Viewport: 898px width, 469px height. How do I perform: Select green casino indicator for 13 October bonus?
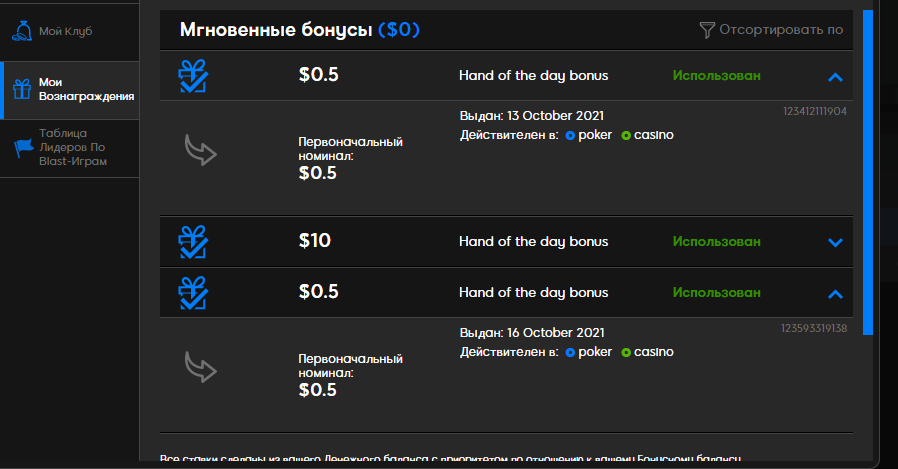coord(626,136)
